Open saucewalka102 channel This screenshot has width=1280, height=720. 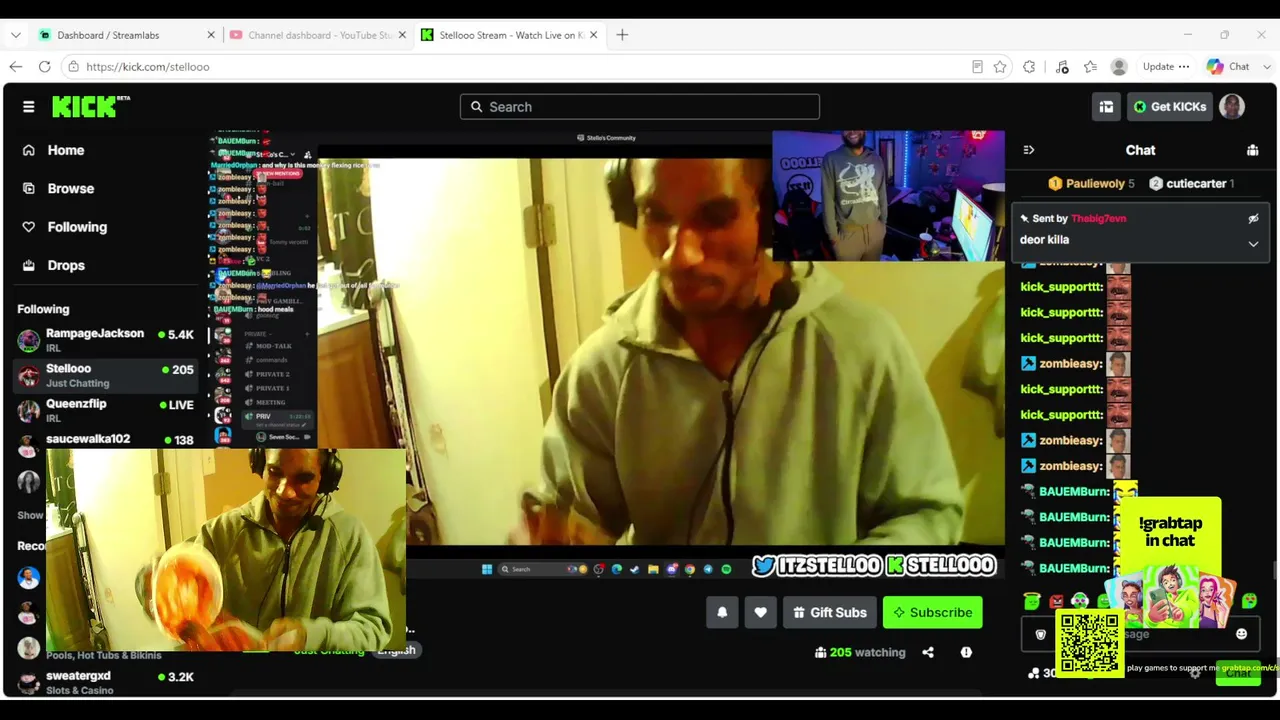point(106,439)
